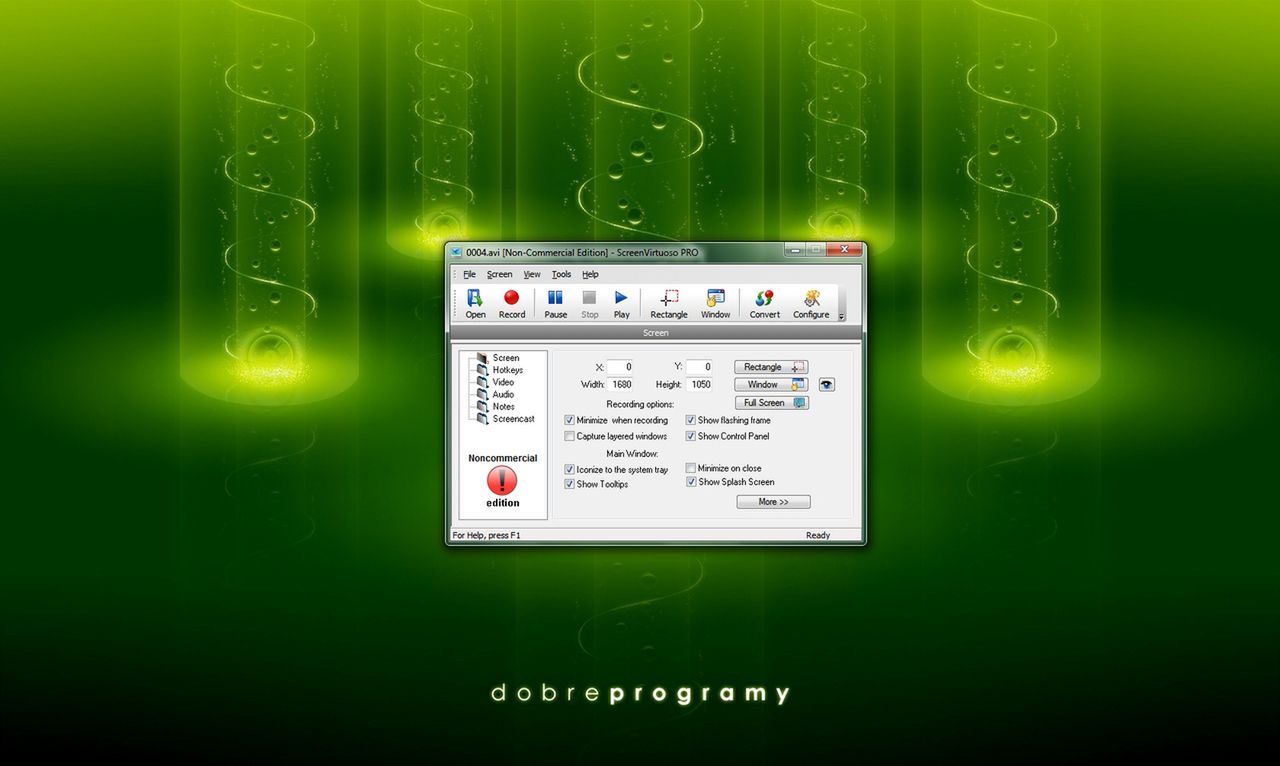Click 'For Help, press F1' status text

tap(487, 535)
